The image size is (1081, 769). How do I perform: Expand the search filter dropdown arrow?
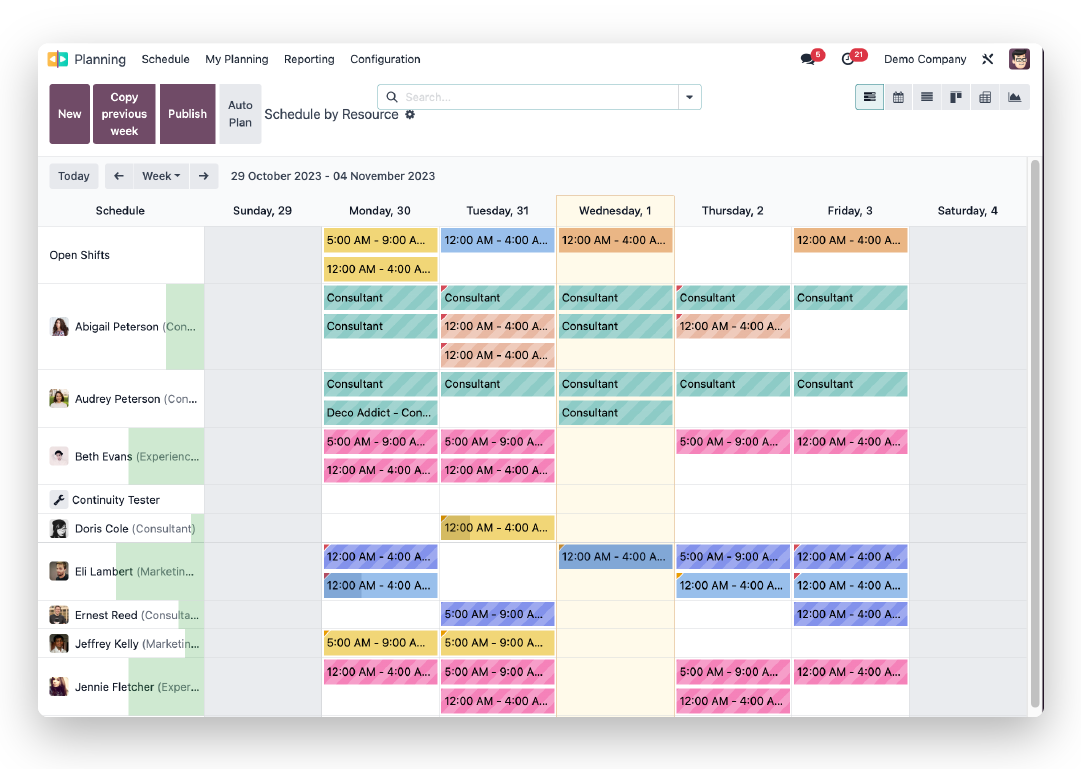[x=689, y=97]
